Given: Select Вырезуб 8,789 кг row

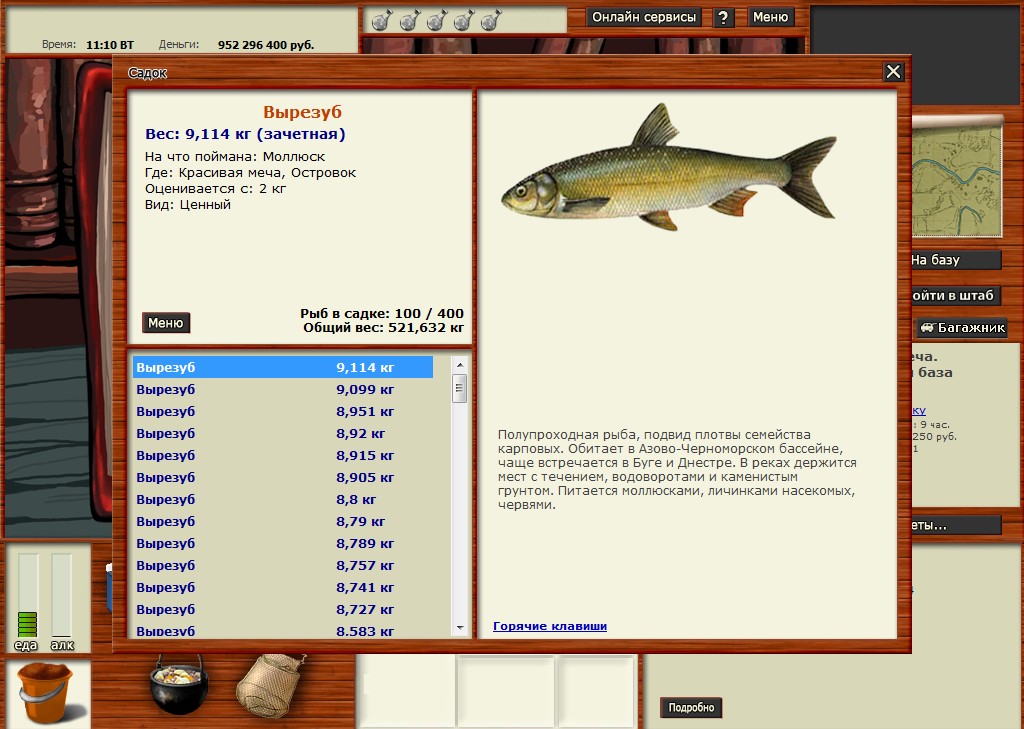Looking at the screenshot, I should (x=283, y=543).
